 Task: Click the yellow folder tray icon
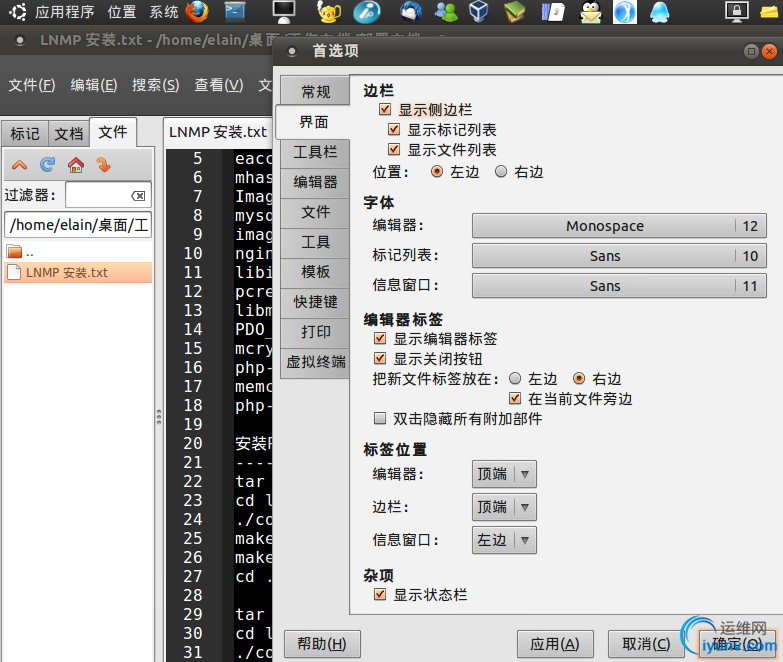(770, 11)
